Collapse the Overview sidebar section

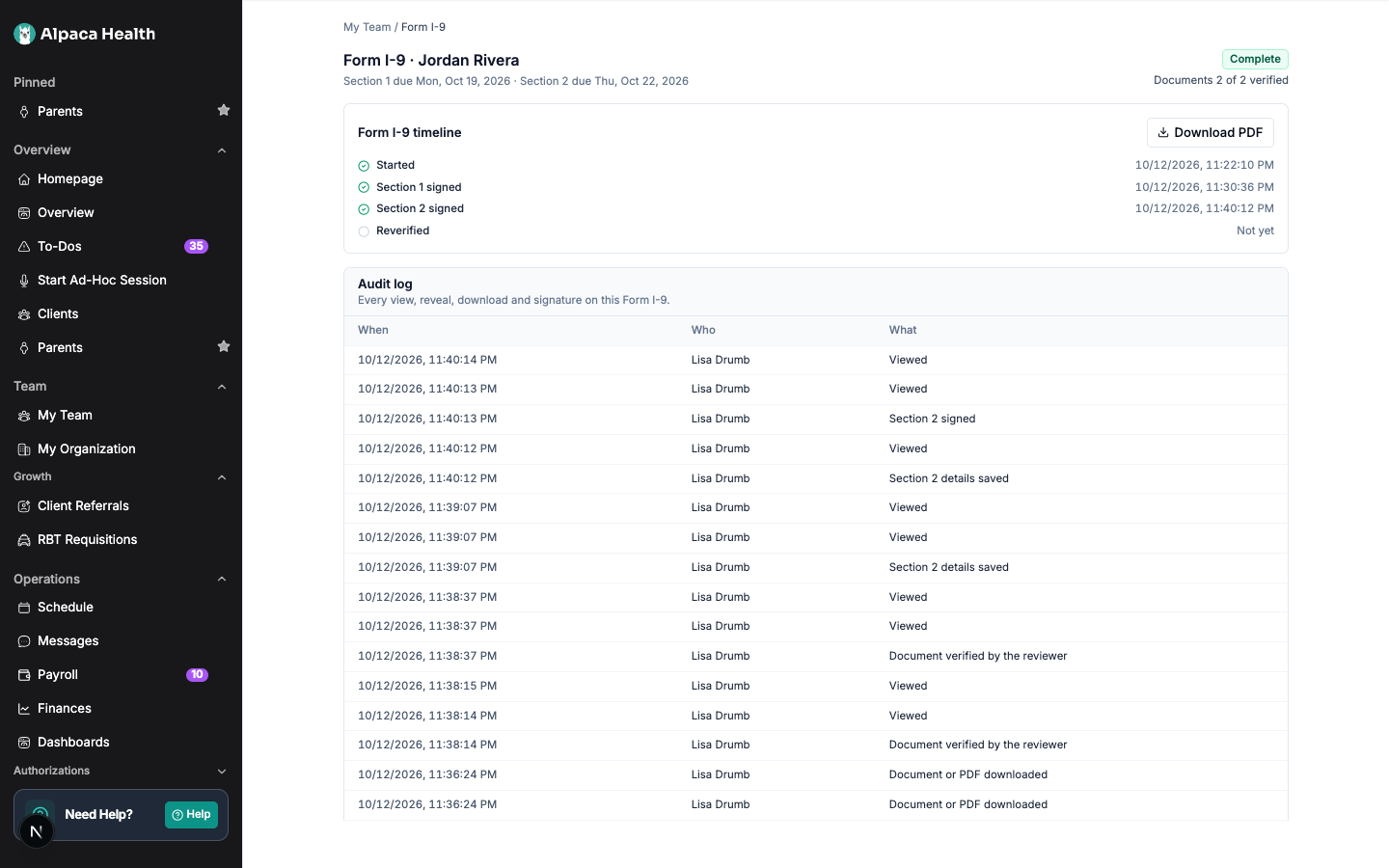222,150
